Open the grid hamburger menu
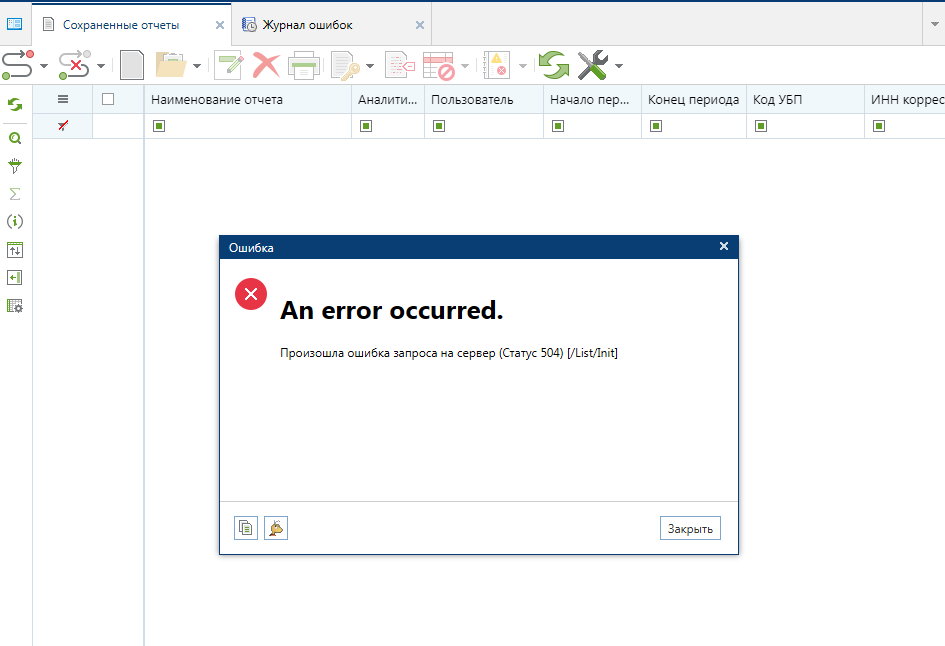 coord(63,99)
